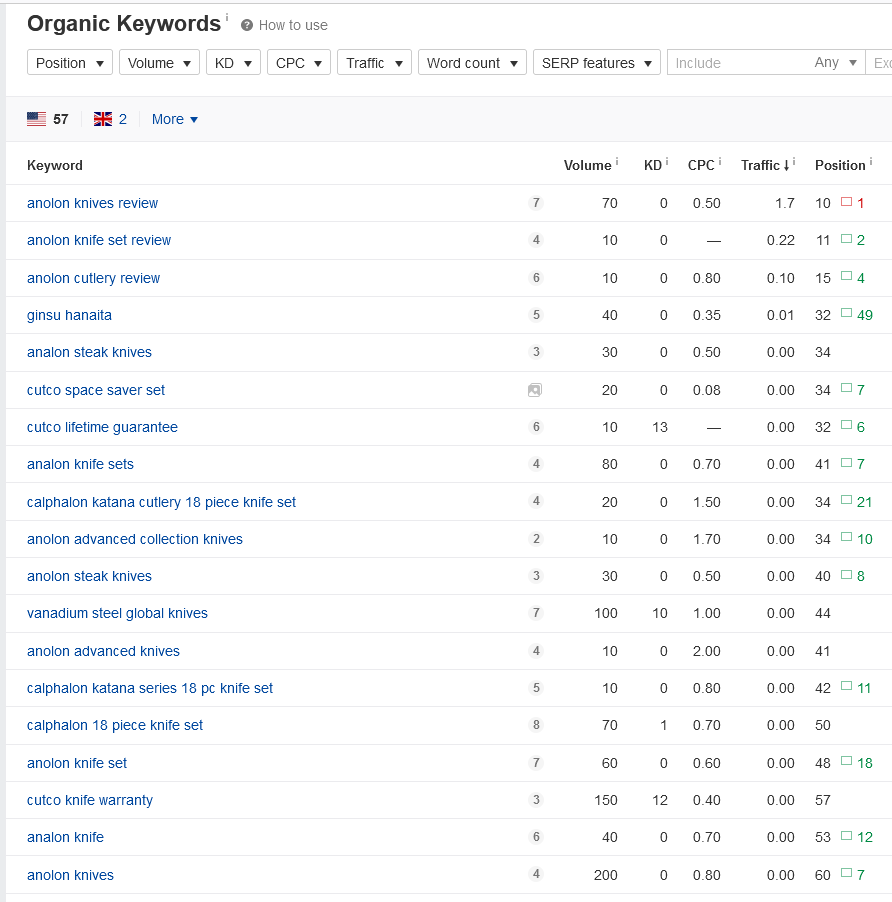Open the anolon knives review keyword link
Image resolution: width=892 pixels, height=902 pixels.
(x=92, y=203)
